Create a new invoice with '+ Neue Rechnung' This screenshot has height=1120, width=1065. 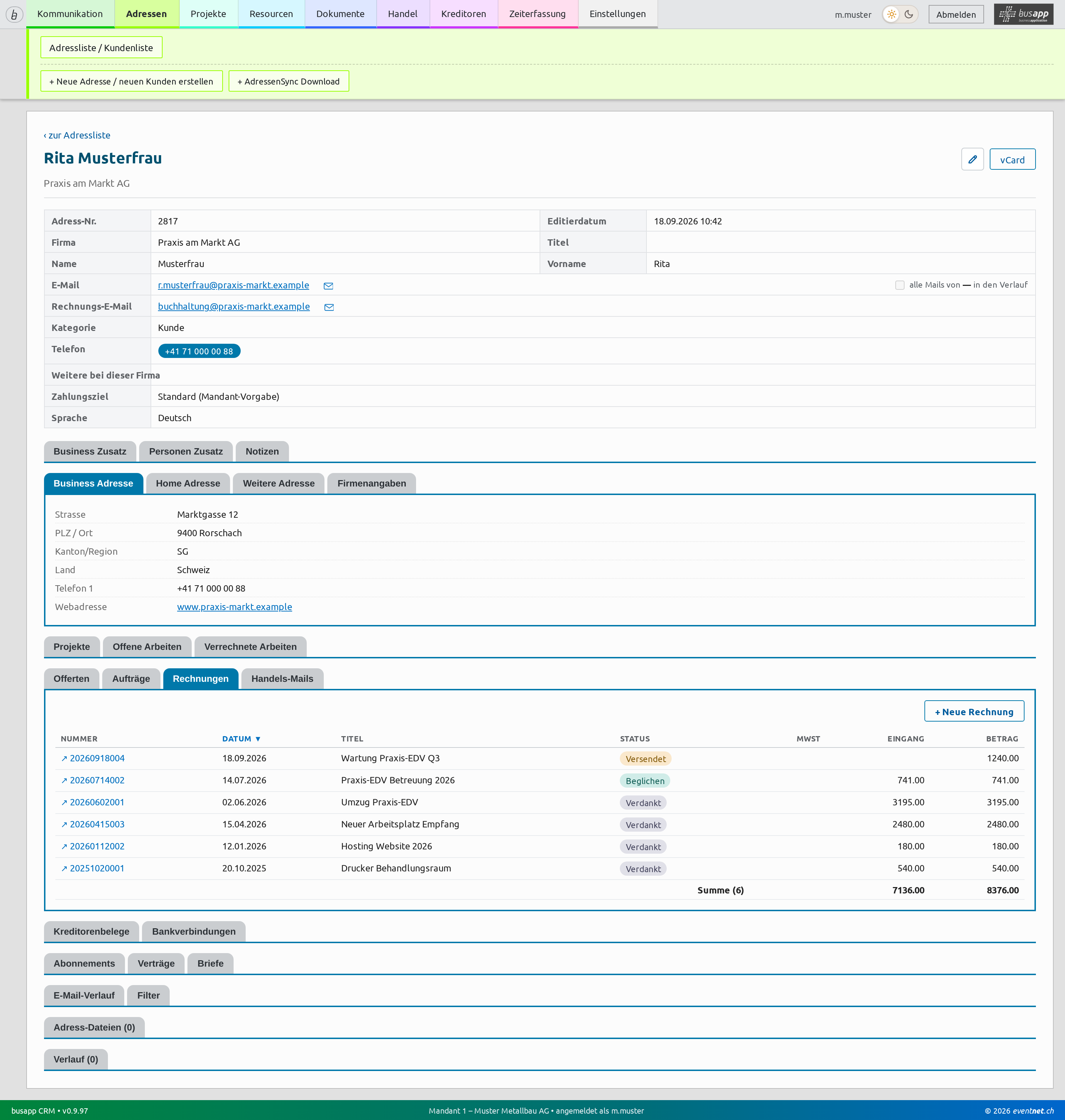[974, 712]
